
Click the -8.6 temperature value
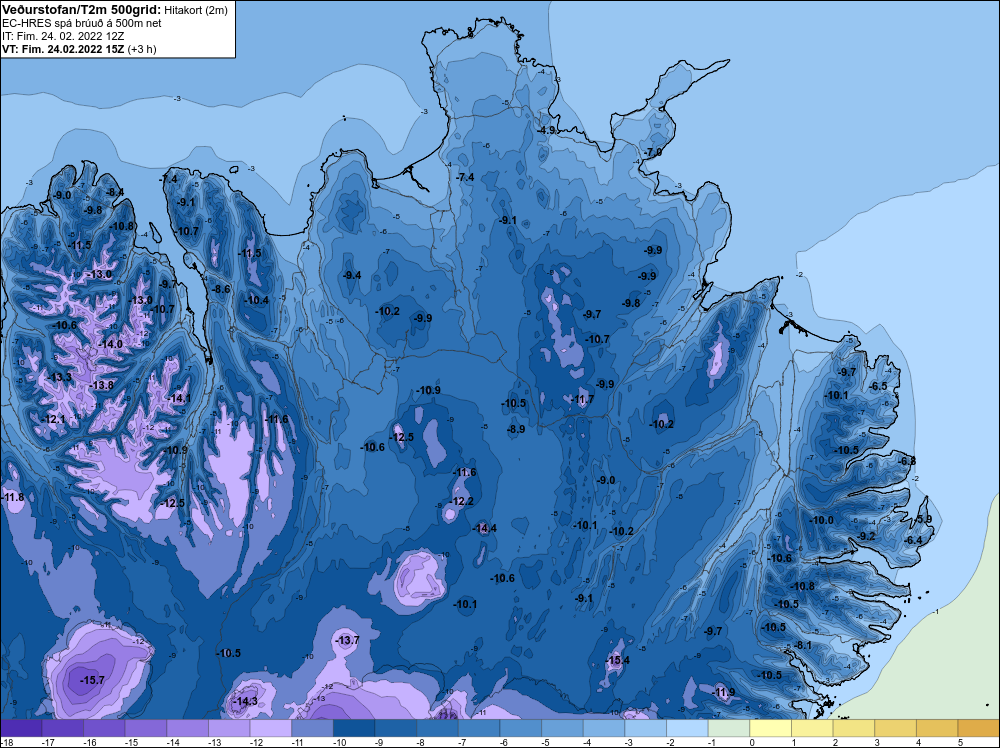221,289
